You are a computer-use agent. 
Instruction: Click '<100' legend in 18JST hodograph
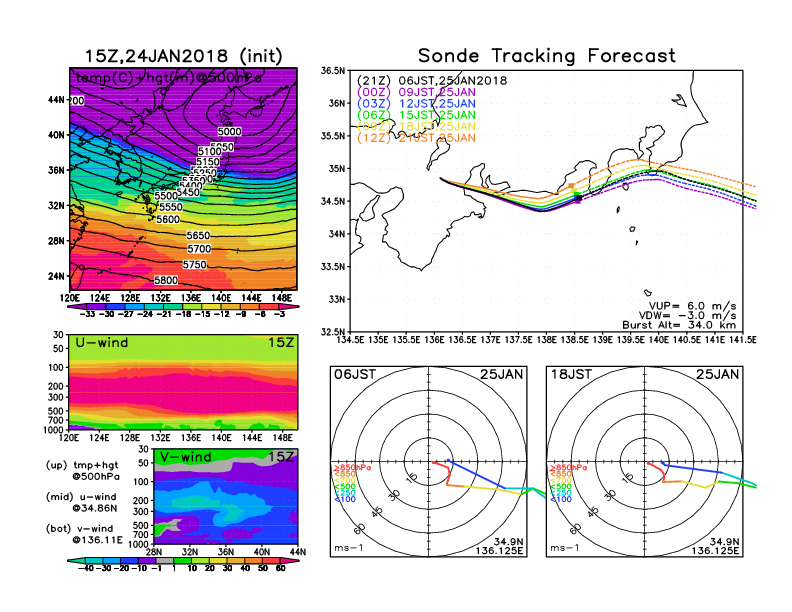[x=561, y=499]
